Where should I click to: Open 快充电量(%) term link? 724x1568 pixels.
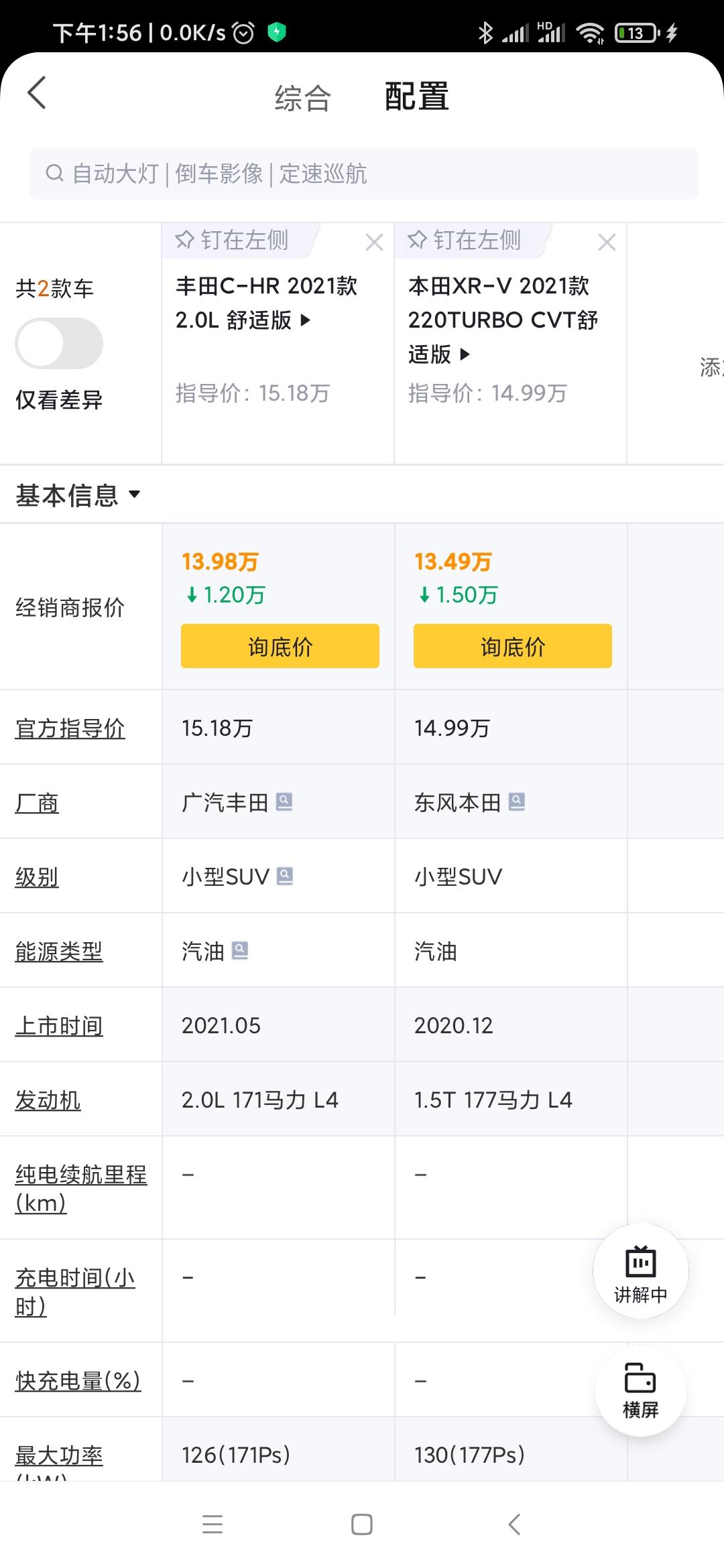(78, 1380)
